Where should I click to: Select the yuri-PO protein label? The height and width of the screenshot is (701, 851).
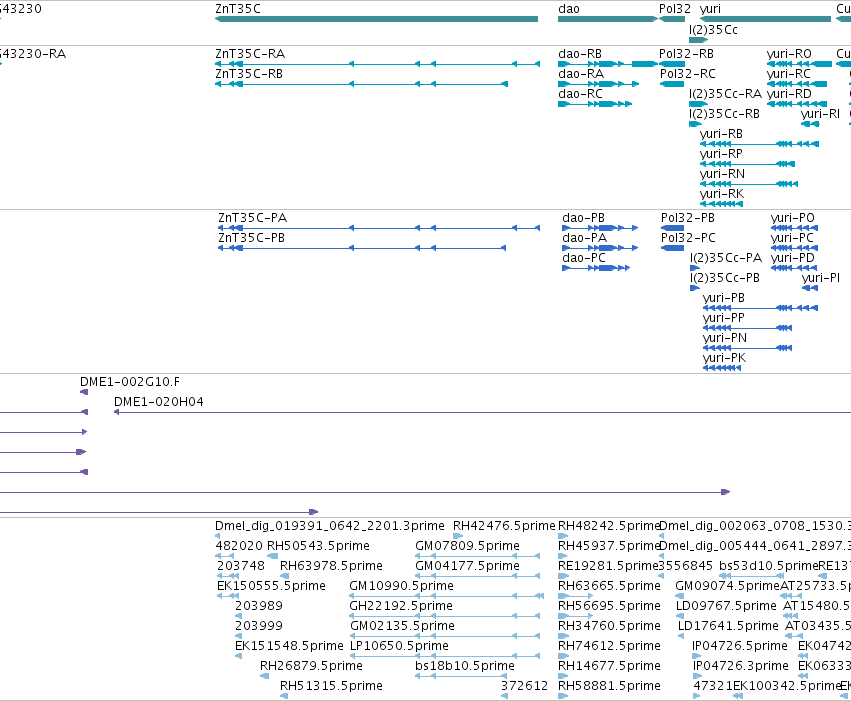pos(792,218)
